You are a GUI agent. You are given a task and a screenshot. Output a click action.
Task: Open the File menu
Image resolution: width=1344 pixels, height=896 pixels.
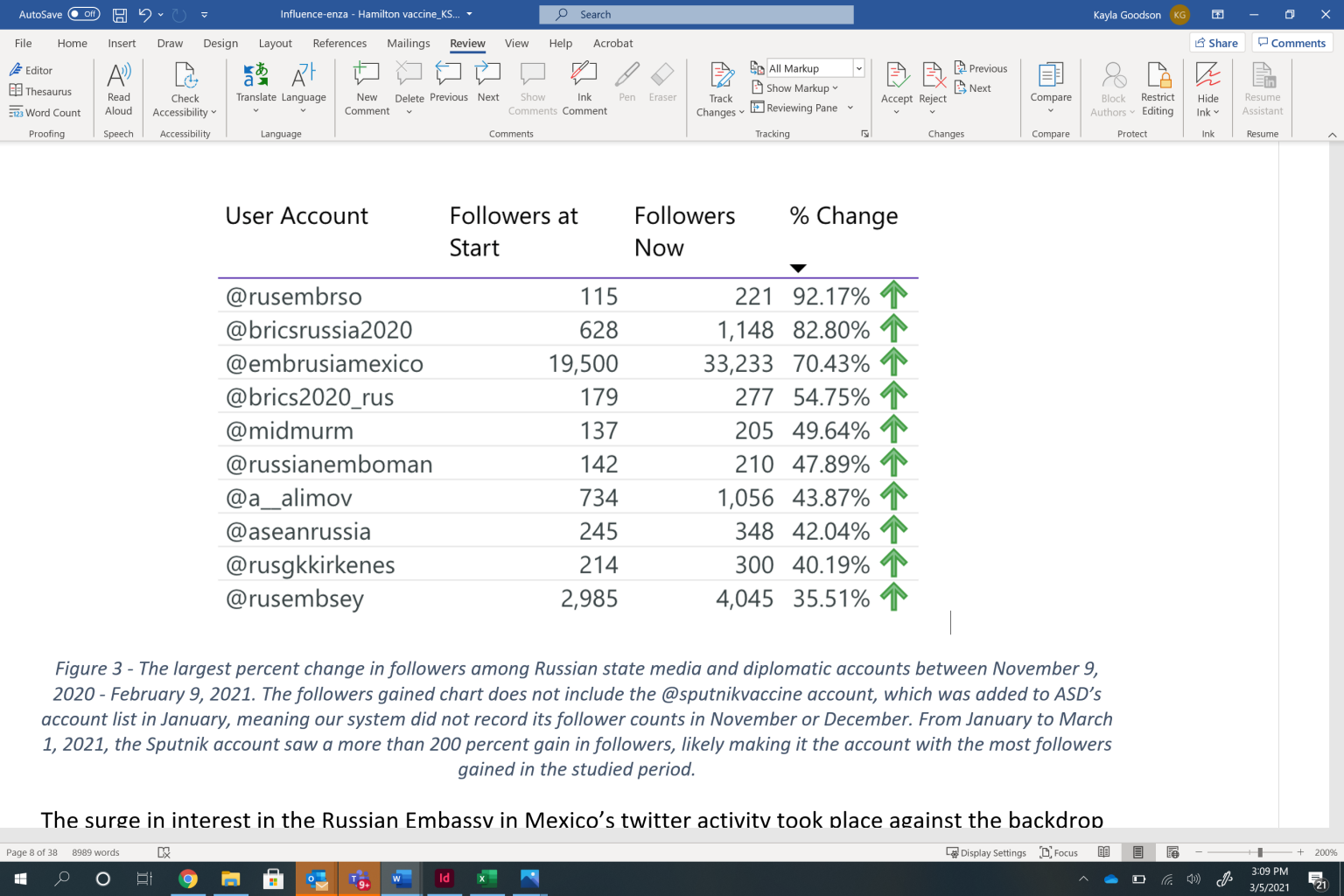[24, 43]
